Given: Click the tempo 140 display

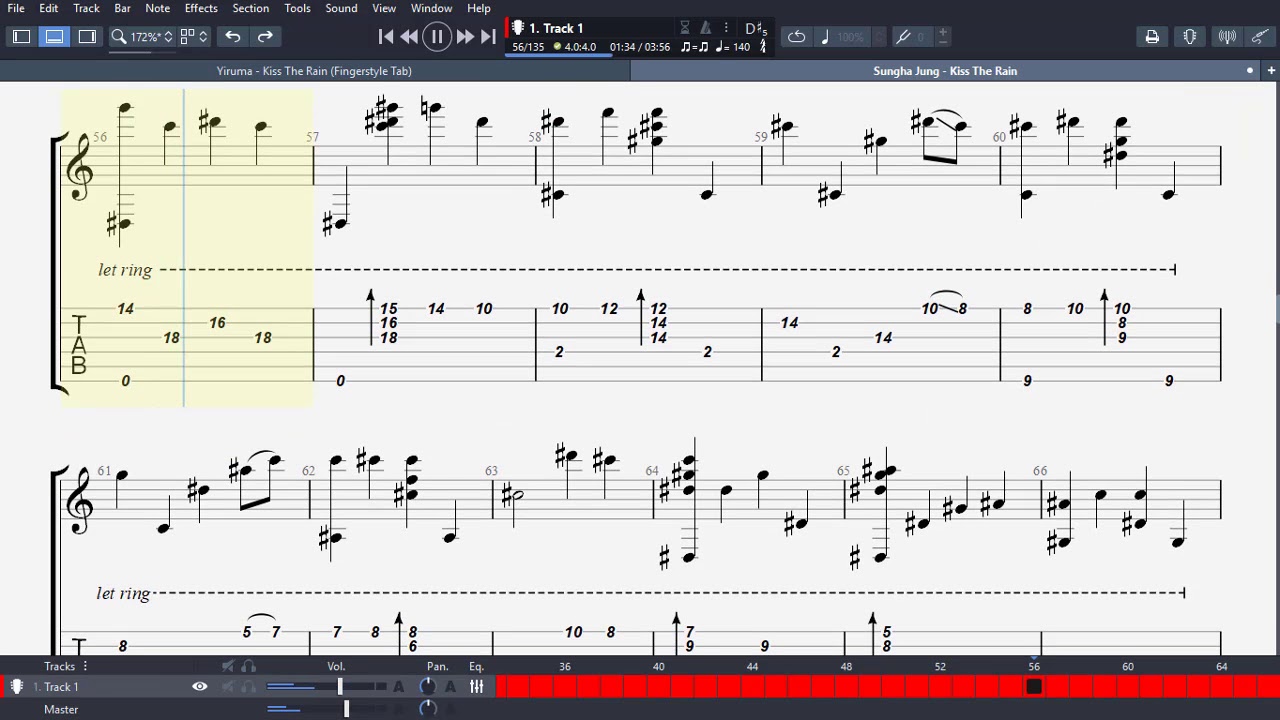Looking at the screenshot, I should pyautogui.click(x=733, y=46).
